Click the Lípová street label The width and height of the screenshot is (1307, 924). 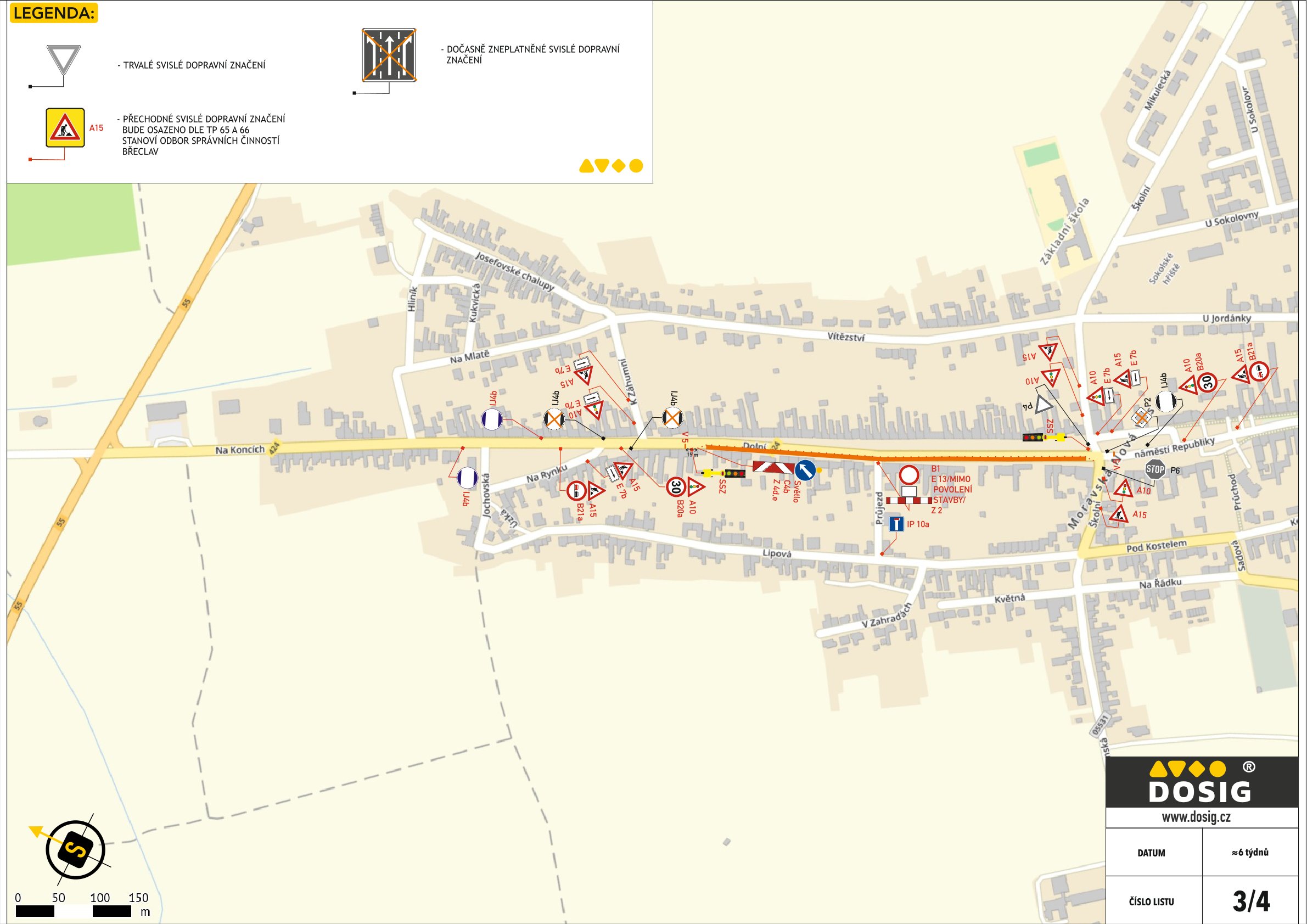[776, 553]
